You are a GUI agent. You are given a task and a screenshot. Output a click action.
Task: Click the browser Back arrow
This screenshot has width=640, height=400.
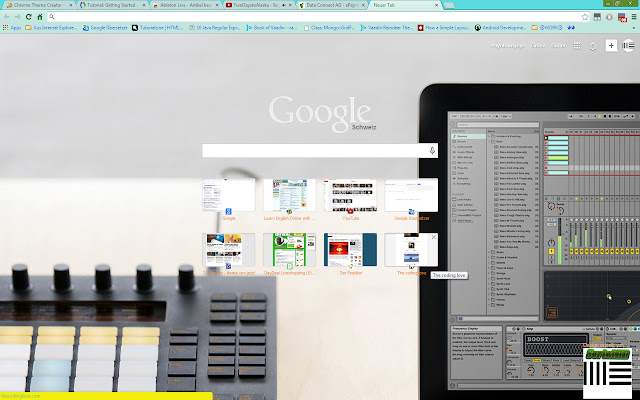tap(7, 17)
